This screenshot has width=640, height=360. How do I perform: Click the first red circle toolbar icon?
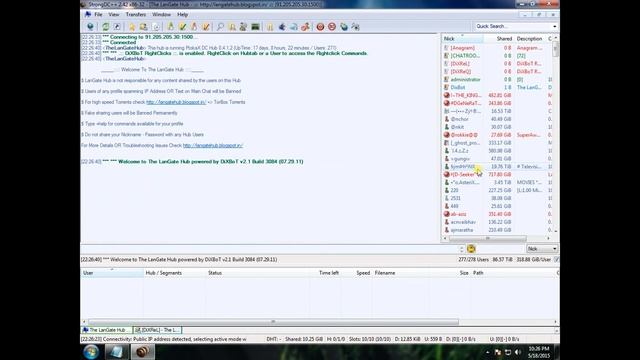pos(320,27)
